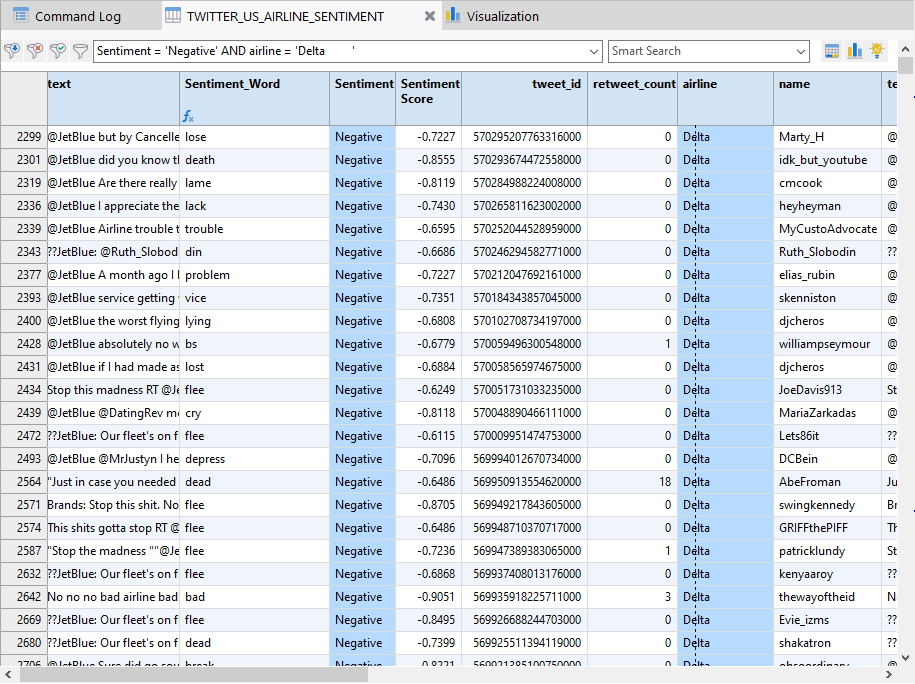Click the funnel icon with green checkmark
The height and width of the screenshot is (684, 915).
57,51
